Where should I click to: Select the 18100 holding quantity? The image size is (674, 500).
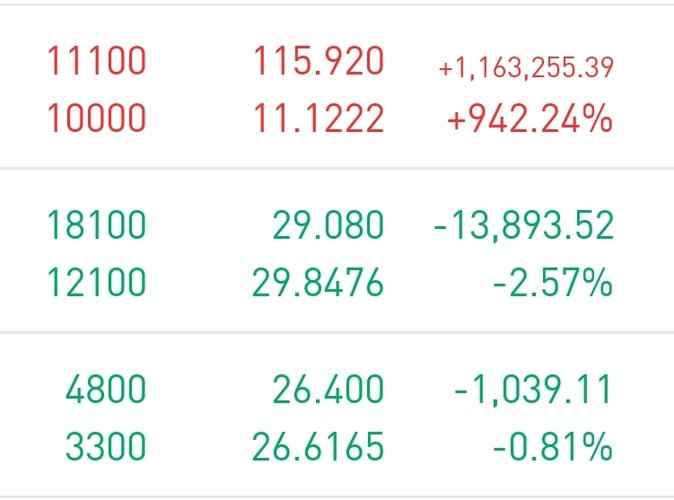pos(97,224)
